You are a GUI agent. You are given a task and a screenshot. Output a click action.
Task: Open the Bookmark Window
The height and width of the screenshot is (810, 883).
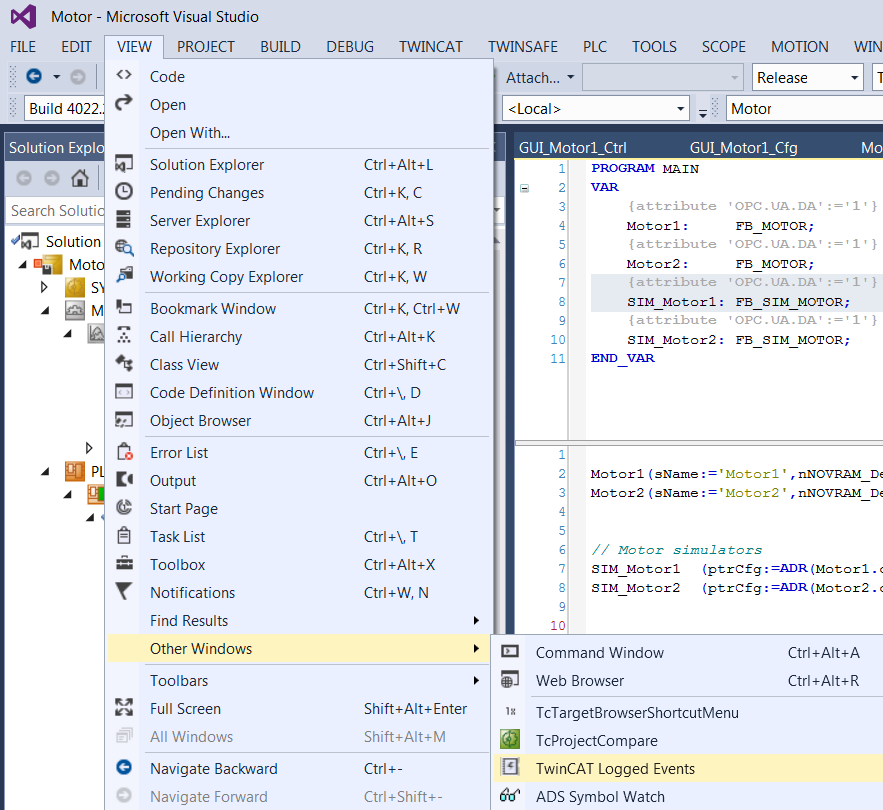click(213, 309)
